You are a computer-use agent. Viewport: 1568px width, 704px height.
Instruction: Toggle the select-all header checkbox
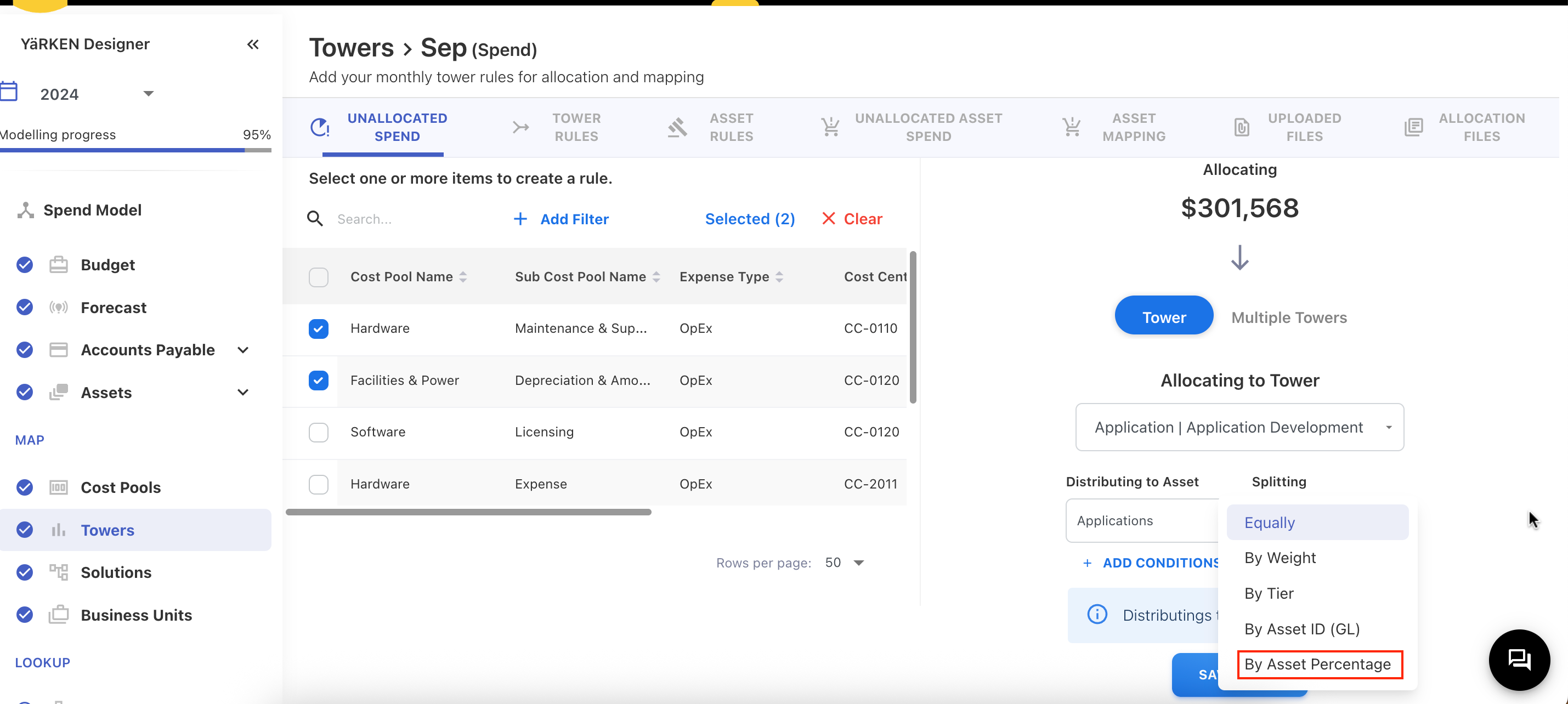pos(318,277)
